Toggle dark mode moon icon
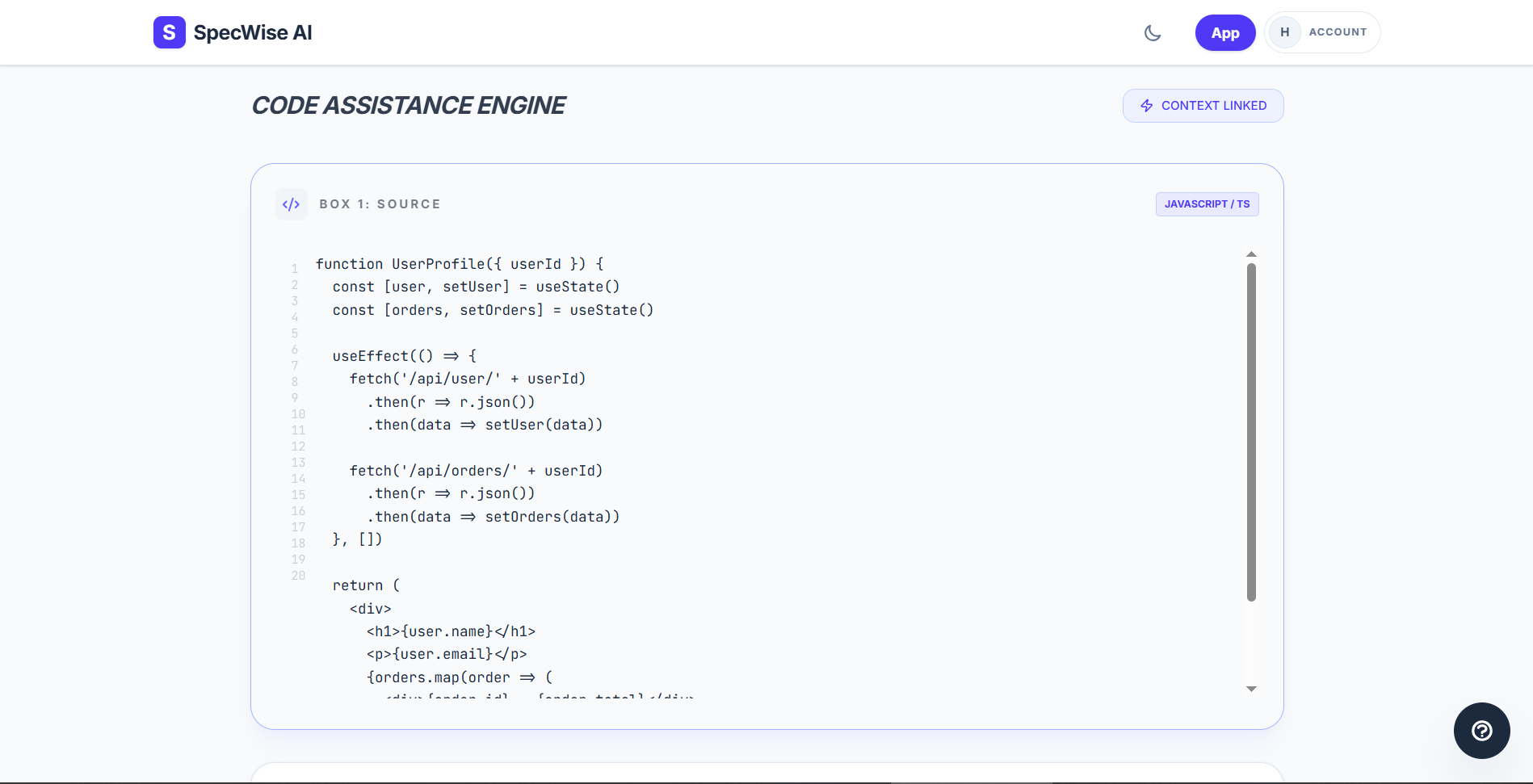 tap(1153, 33)
